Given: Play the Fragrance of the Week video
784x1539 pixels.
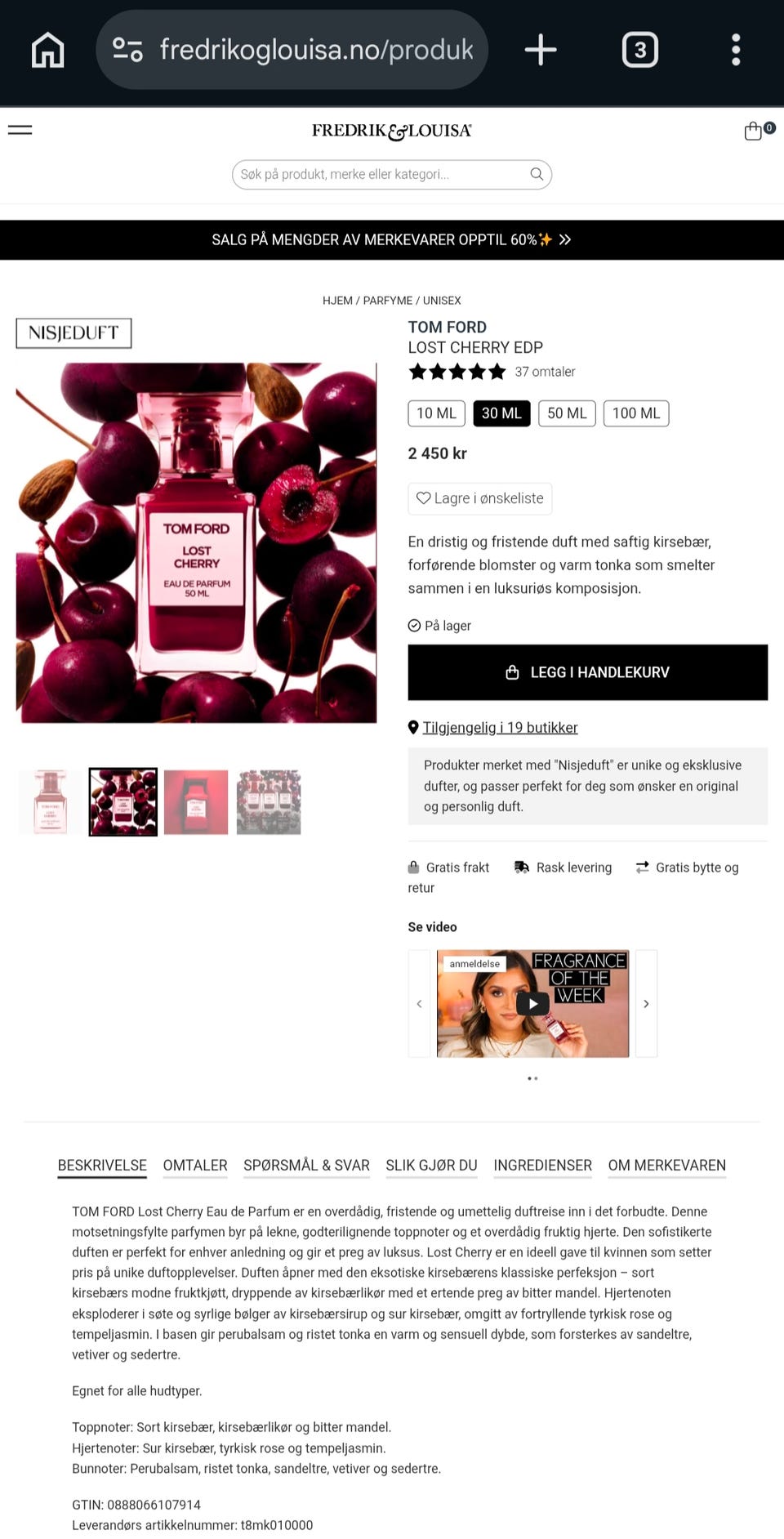Looking at the screenshot, I should 532,1004.
